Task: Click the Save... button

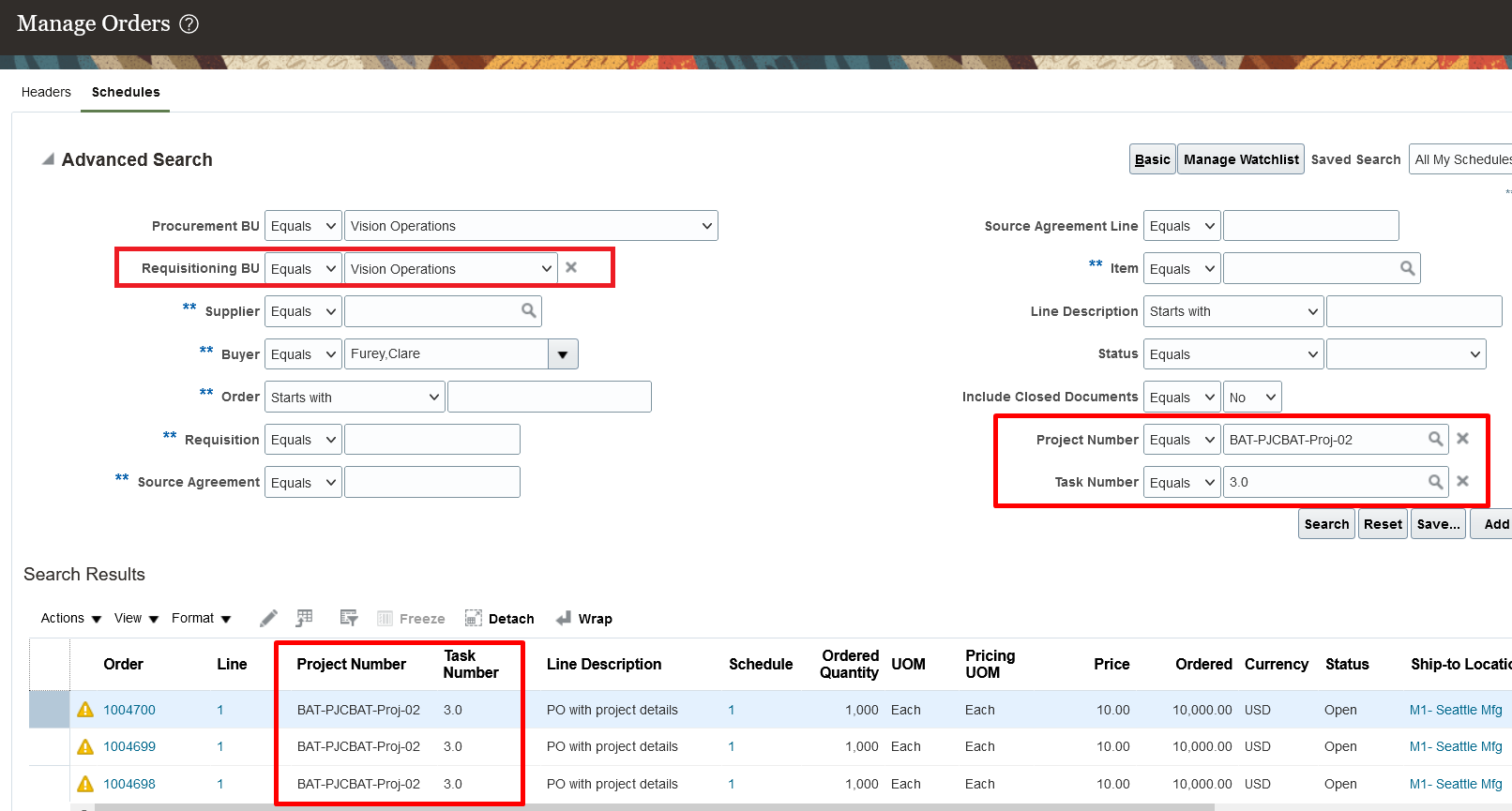Action: point(1438,524)
